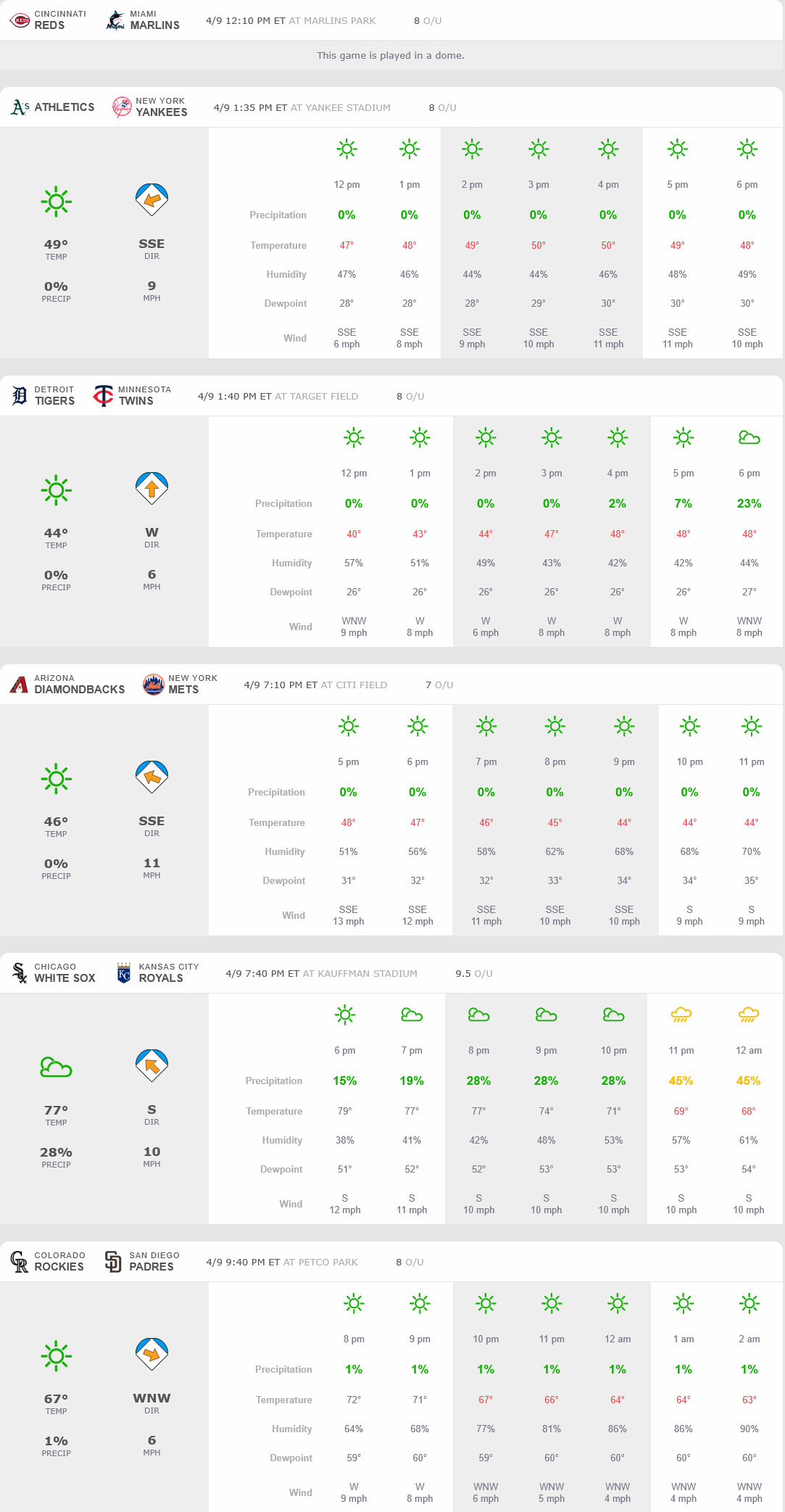Viewport: 785px width, 1512px height.
Task: Click the Athletics team name link
Action: (x=64, y=107)
